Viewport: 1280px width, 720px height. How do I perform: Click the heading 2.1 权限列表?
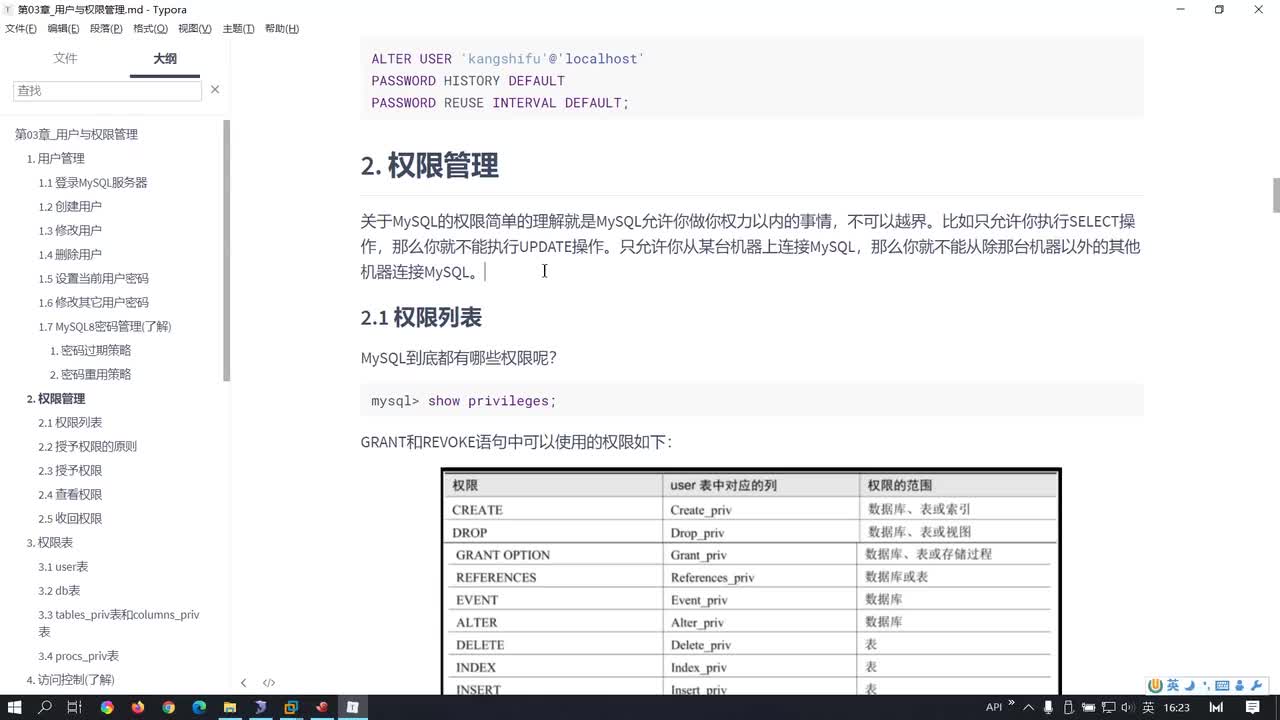[x=421, y=317]
